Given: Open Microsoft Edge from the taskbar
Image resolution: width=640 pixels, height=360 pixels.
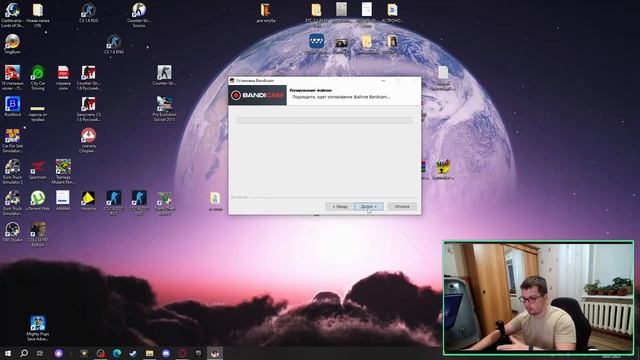Looking at the screenshot, I should coord(117,353).
